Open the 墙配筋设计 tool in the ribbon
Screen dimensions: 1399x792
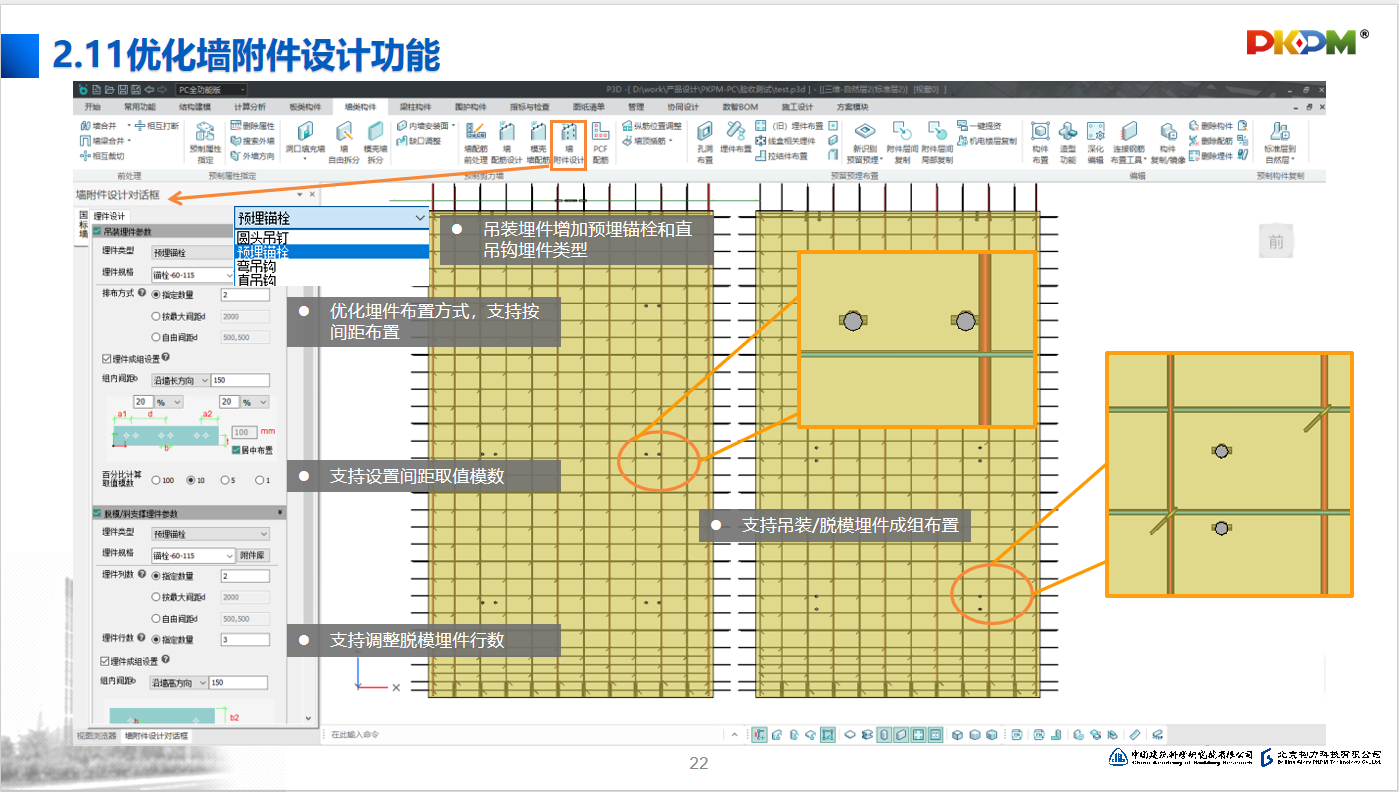506,142
